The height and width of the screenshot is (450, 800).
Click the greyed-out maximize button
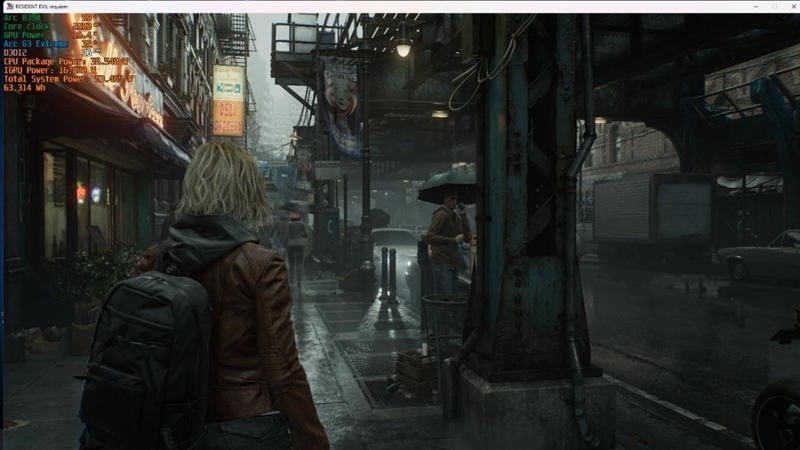coord(775,6)
